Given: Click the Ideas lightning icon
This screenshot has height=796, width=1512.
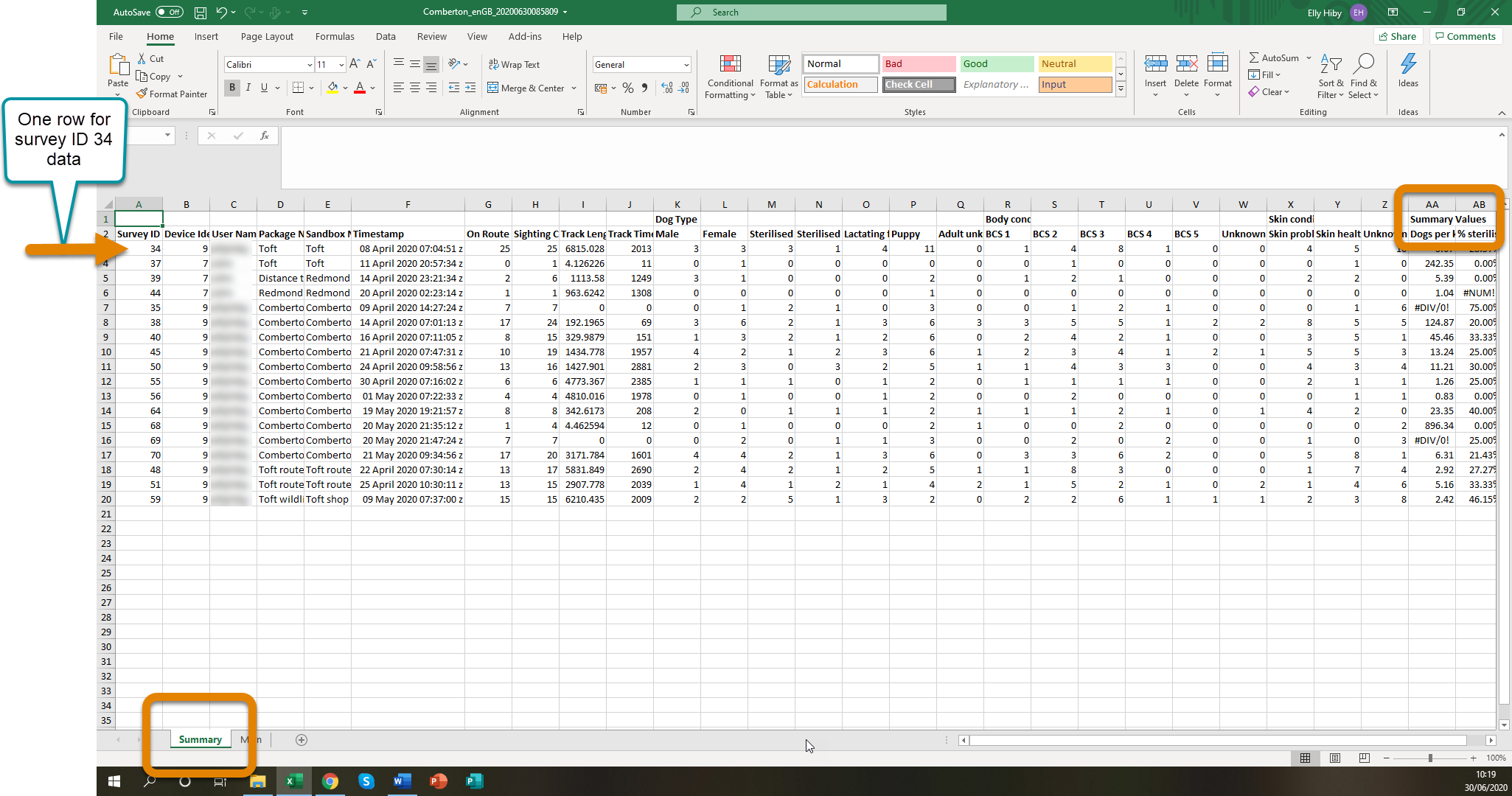Looking at the screenshot, I should [x=1408, y=64].
